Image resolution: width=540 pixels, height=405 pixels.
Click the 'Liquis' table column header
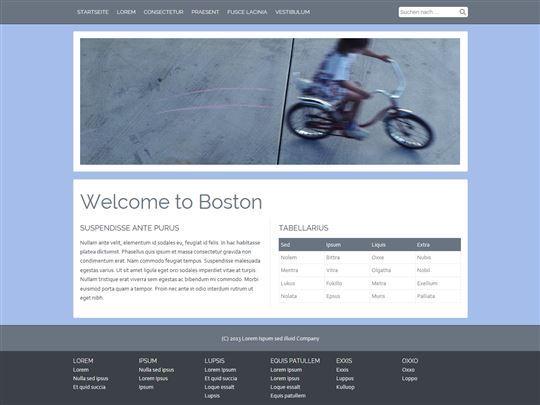click(x=378, y=245)
